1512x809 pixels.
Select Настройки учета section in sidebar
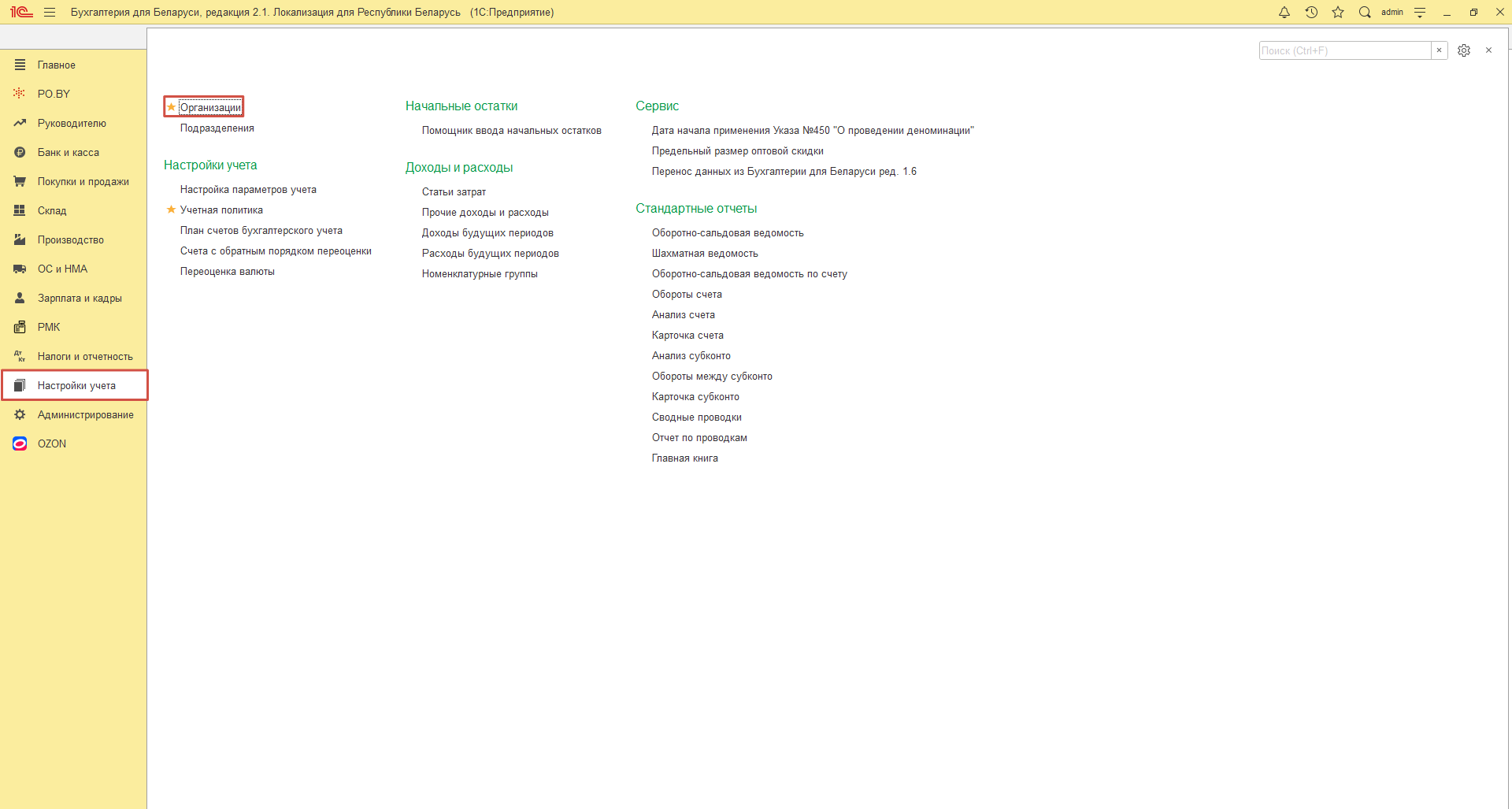(73, 385)
